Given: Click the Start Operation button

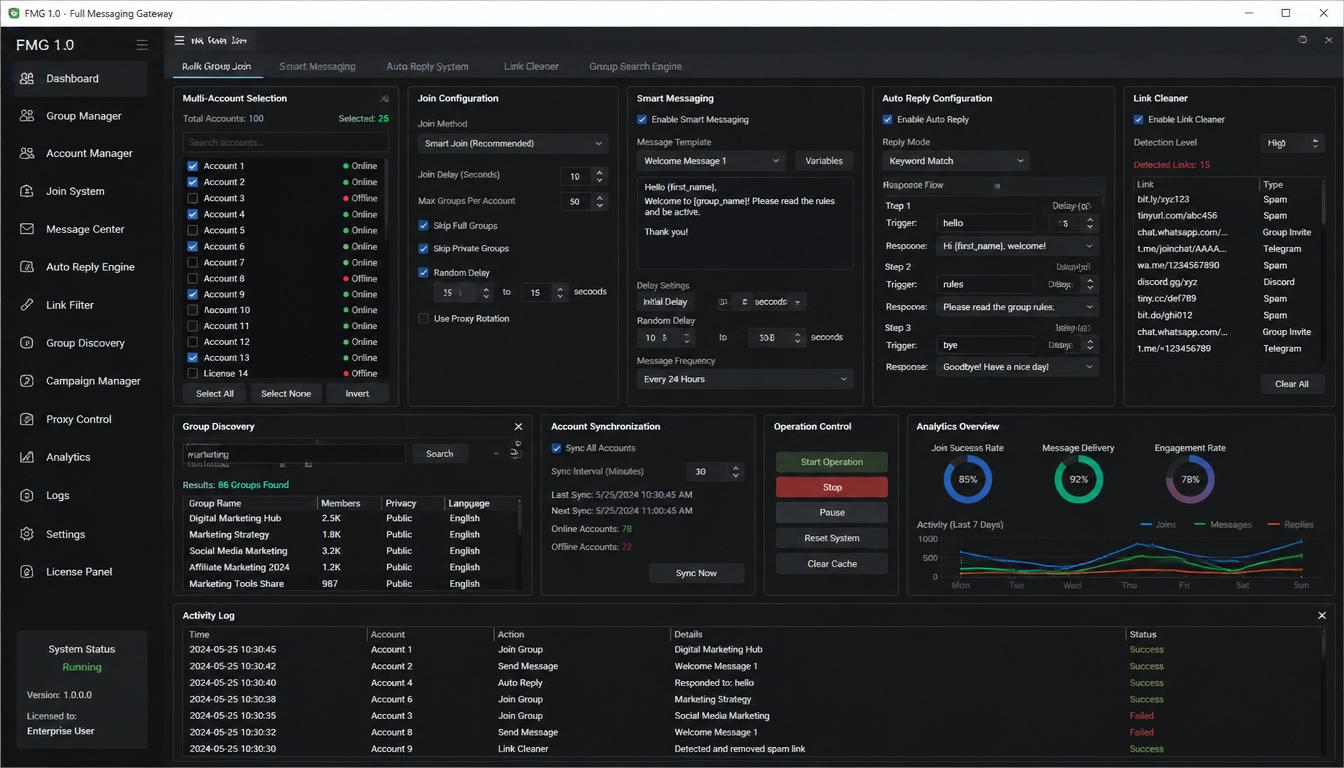Looking at the screenshot, I should point(831,462).
